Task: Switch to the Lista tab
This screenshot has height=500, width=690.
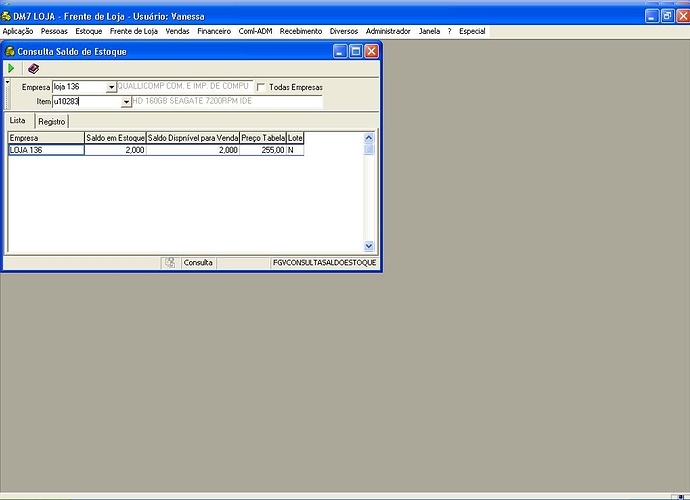Action: click(18, 121)
